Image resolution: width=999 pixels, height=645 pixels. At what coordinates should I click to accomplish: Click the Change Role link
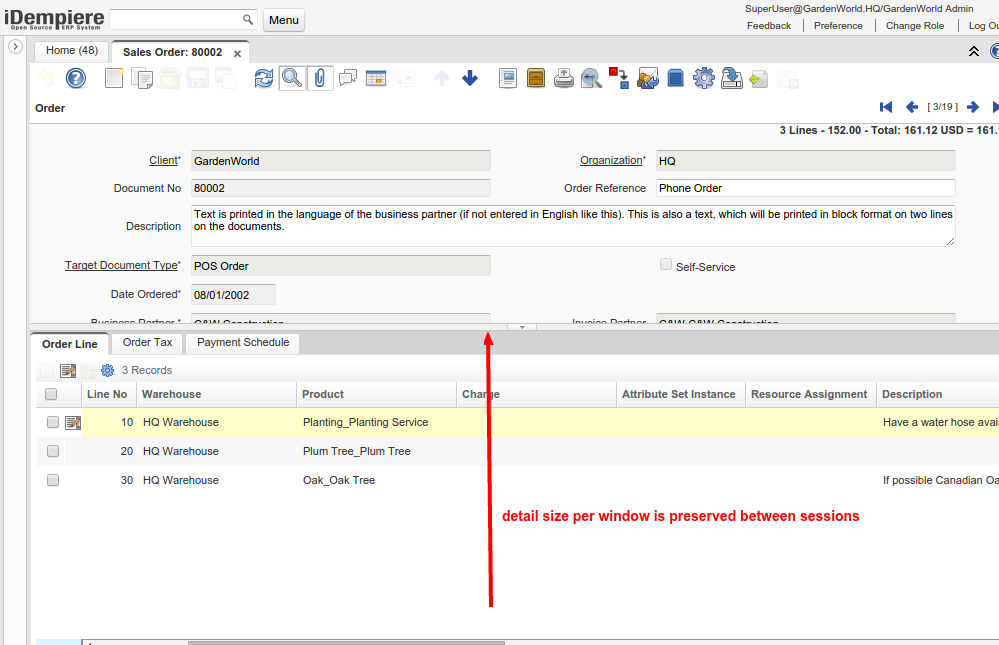pos(914,26)
